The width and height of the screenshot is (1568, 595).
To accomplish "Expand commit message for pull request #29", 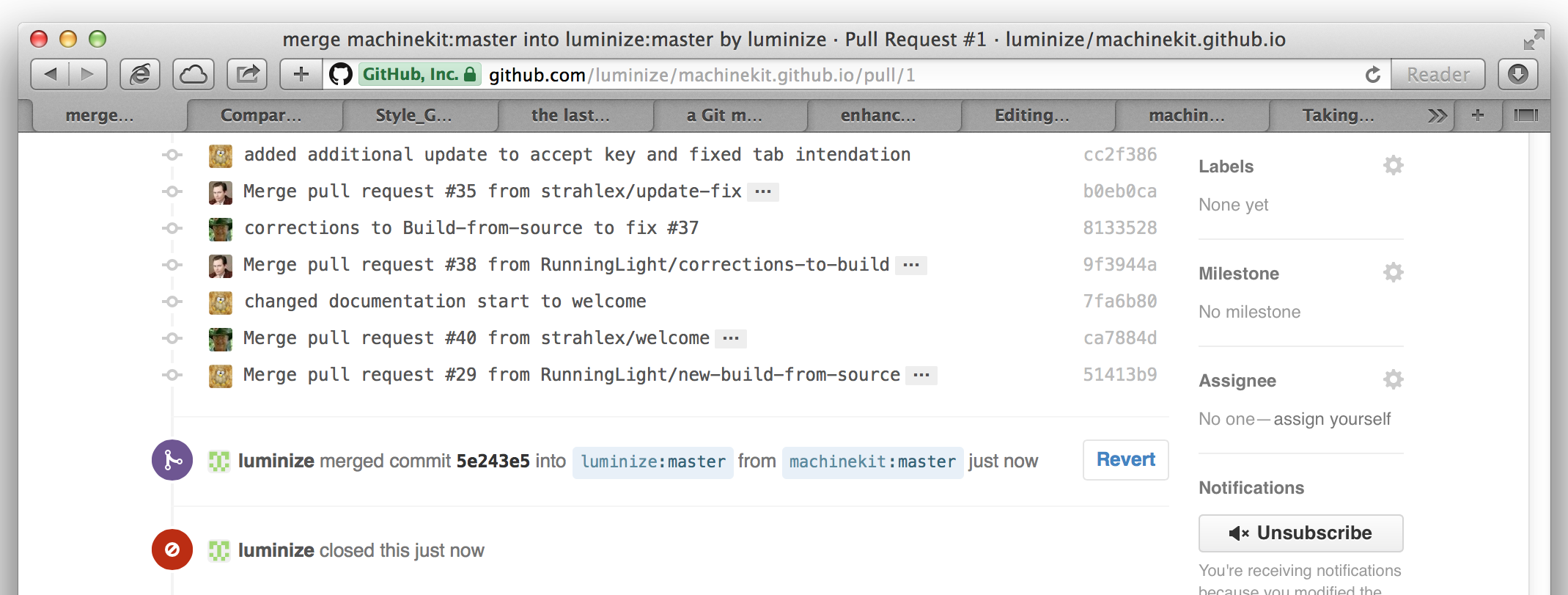I will (x=921, y=375).
